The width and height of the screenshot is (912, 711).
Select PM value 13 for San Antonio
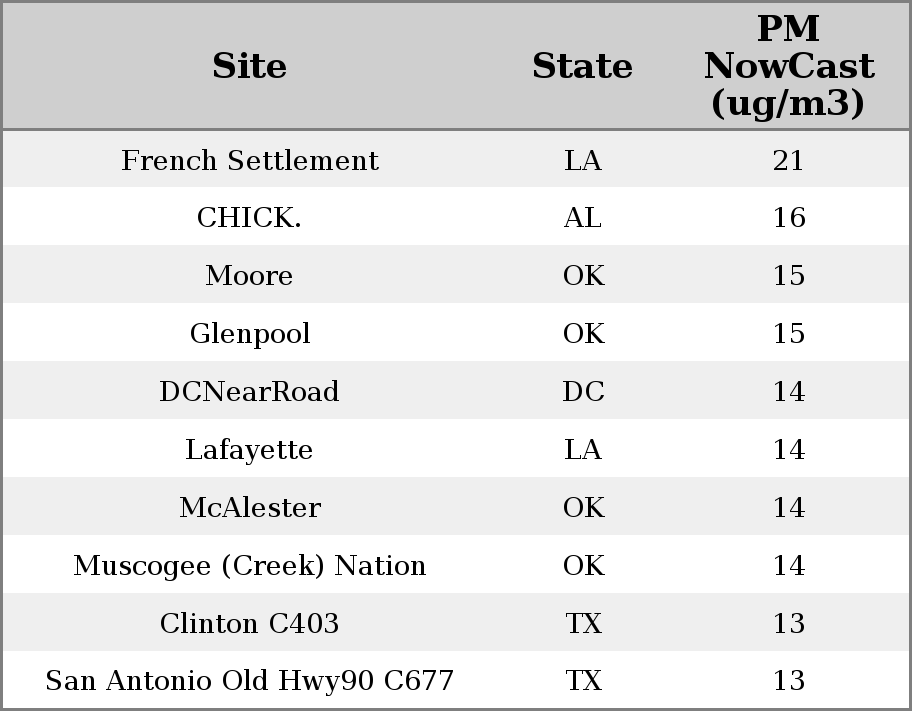(x=788, y=681)
